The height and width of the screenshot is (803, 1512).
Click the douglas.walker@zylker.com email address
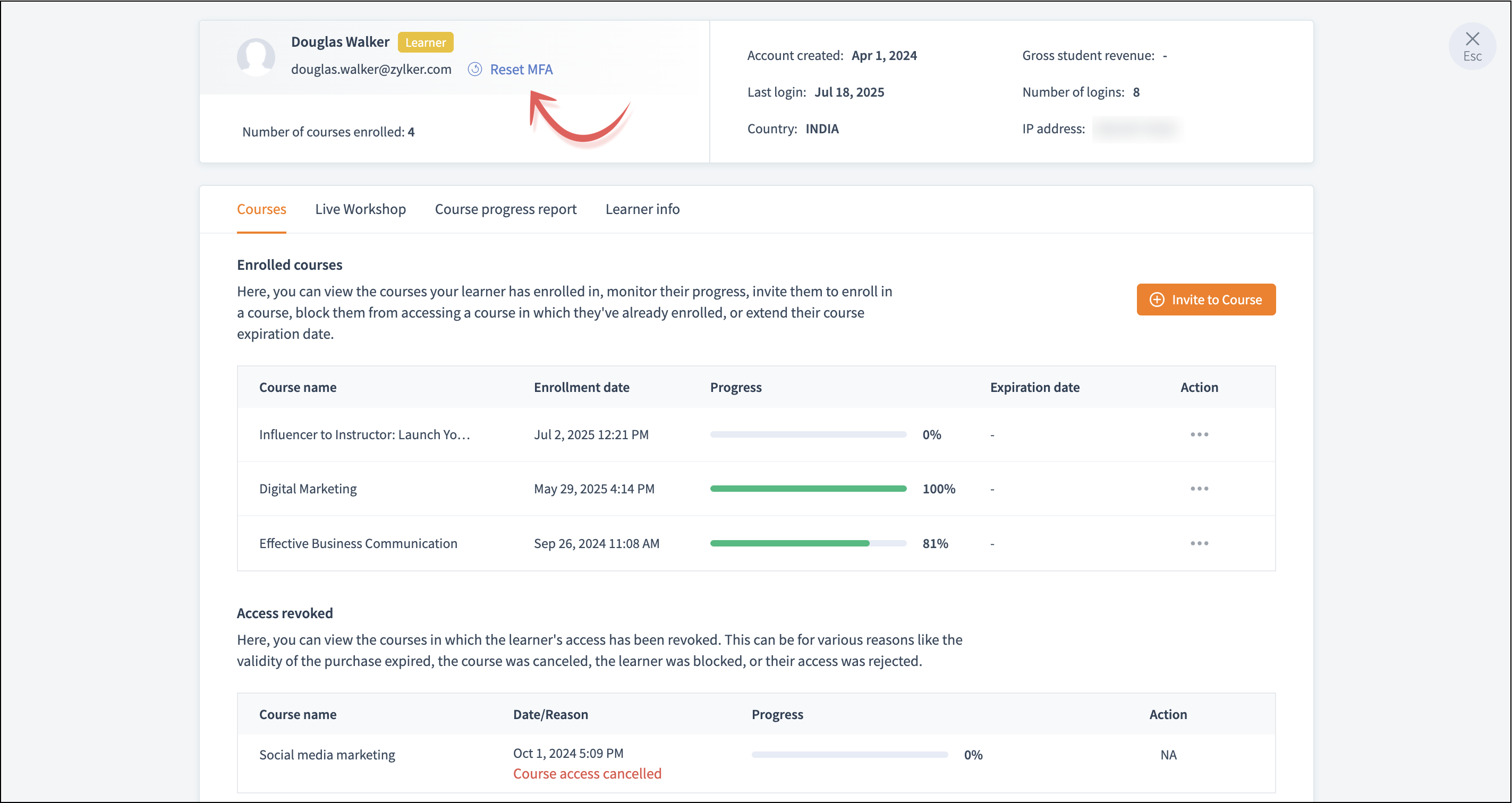point(371,69)
